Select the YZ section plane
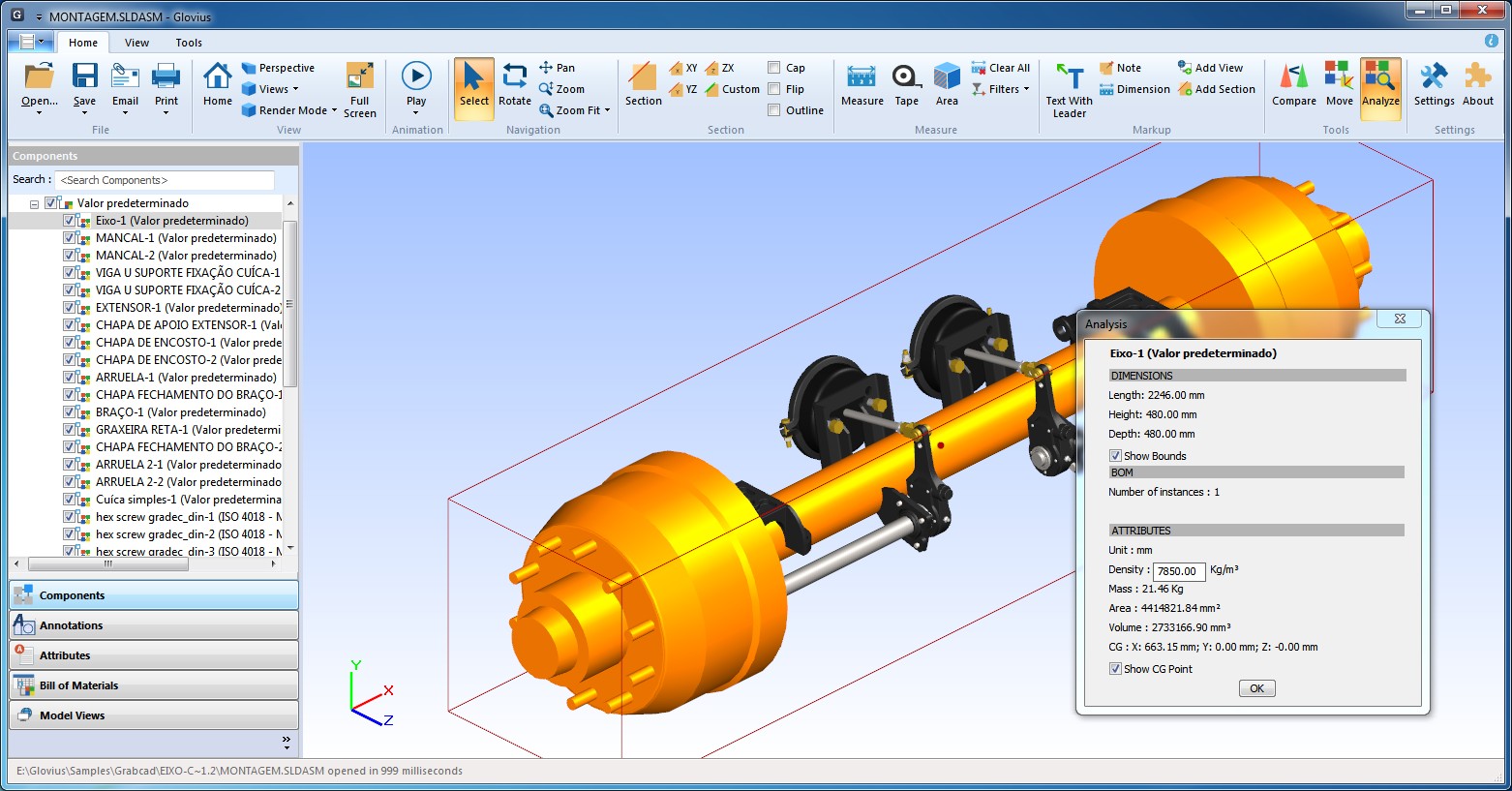This screenshot has width=1512, height=791. click(683, 89)
